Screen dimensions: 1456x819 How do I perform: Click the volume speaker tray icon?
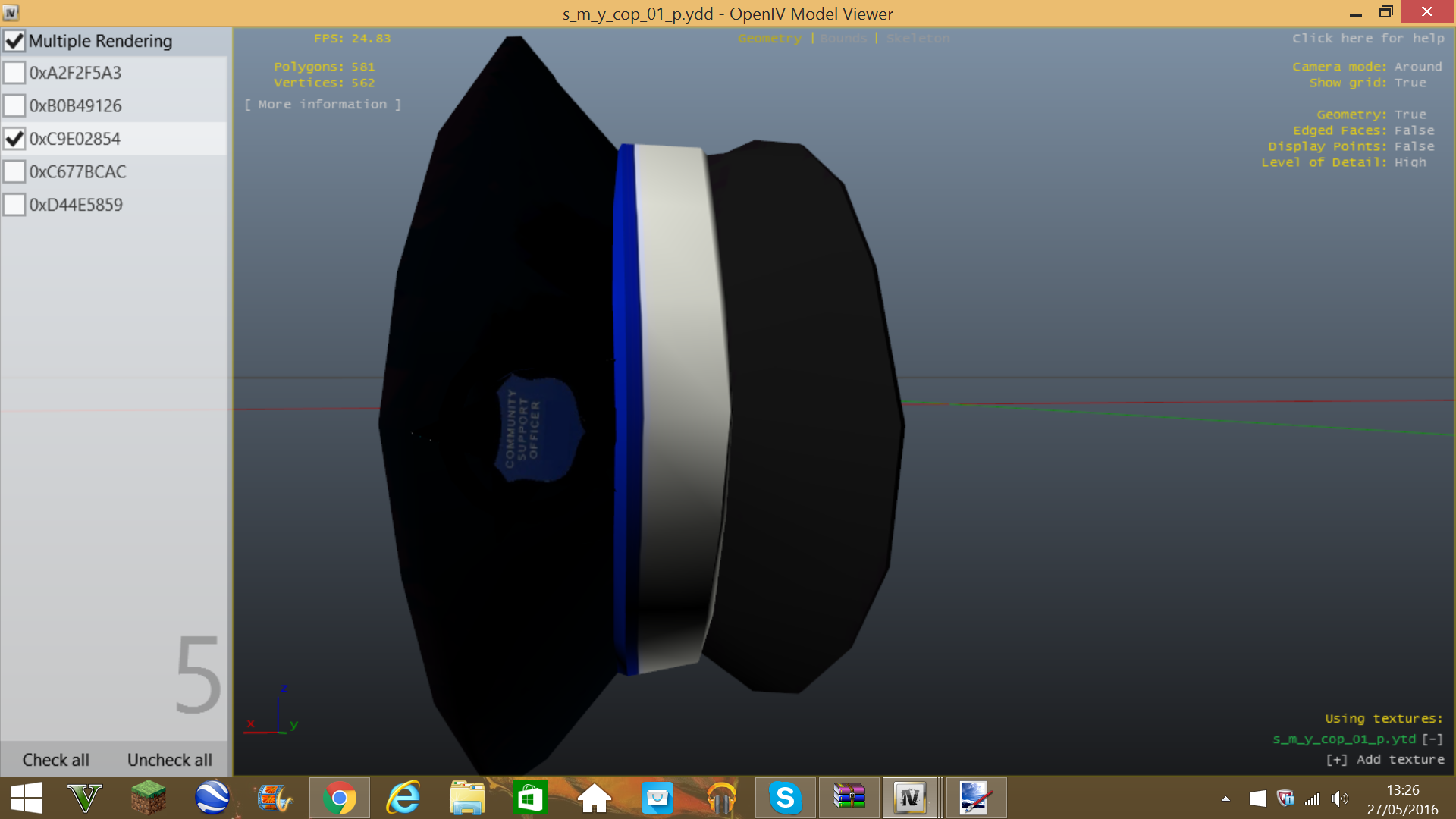[x=1339, y=799]
